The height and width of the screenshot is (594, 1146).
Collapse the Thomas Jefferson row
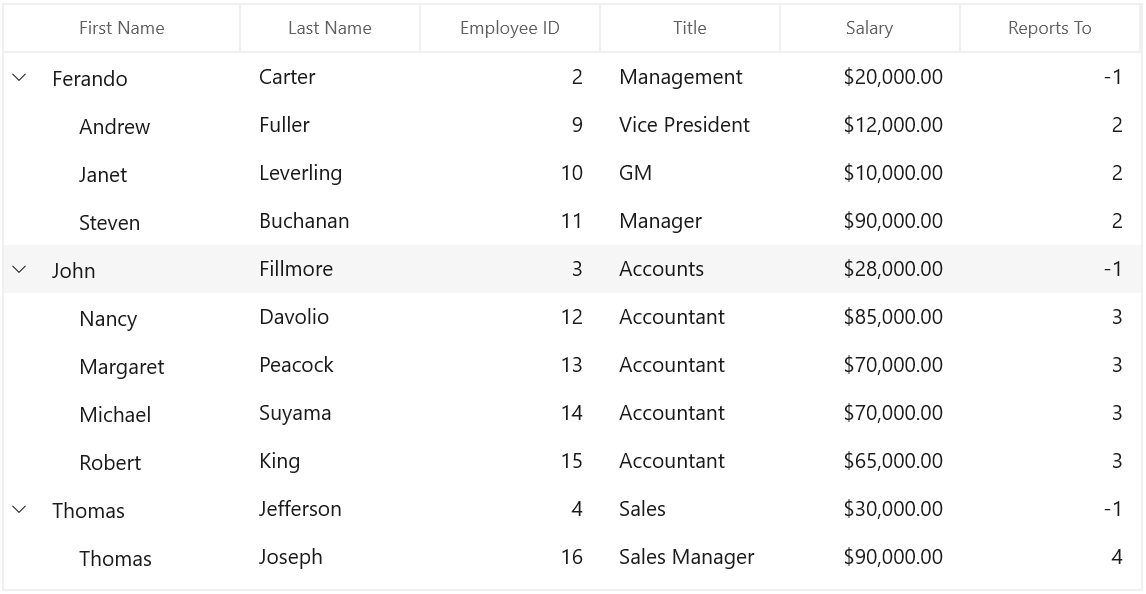20,509
